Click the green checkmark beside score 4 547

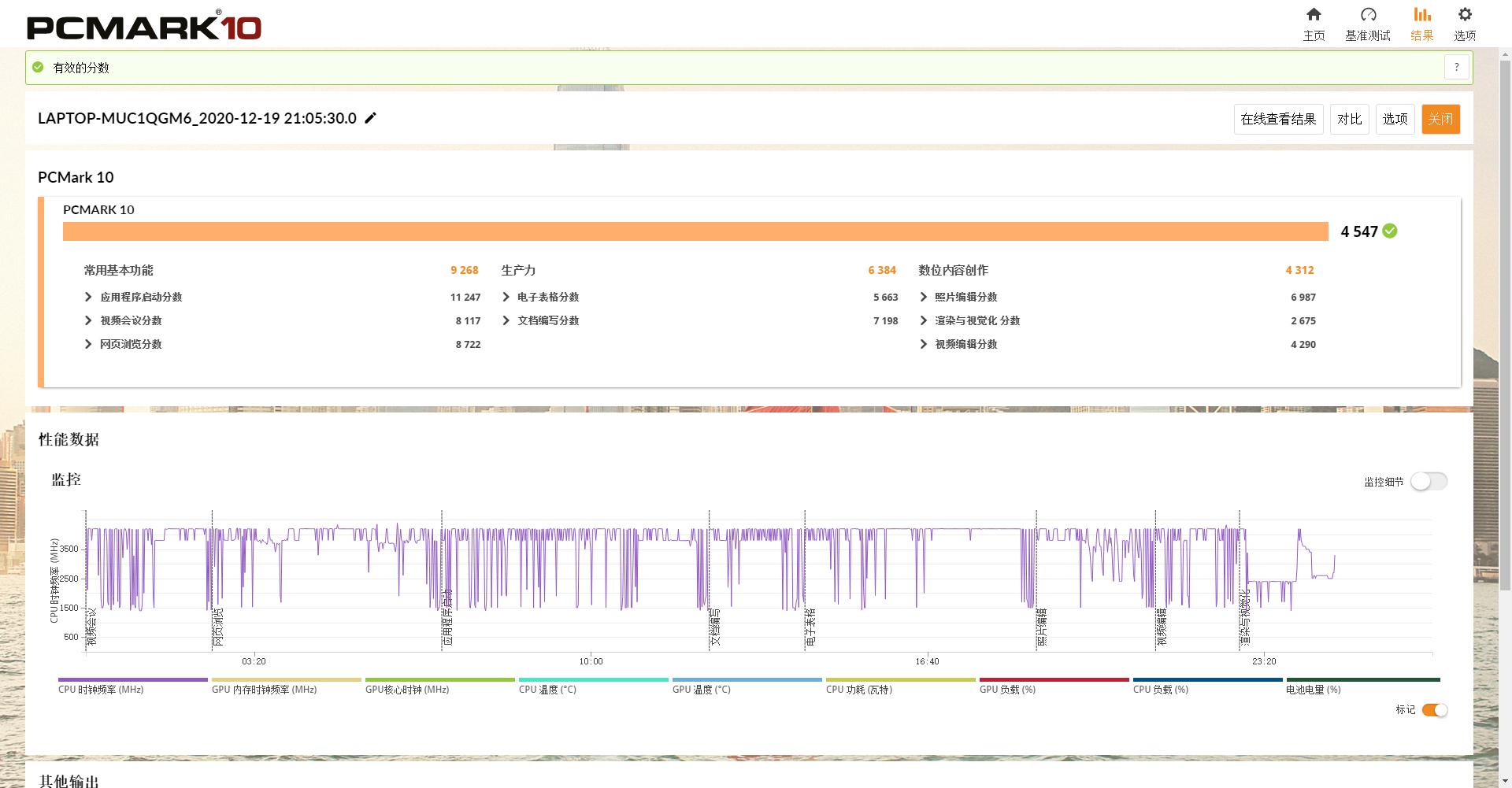point(1390,231)
